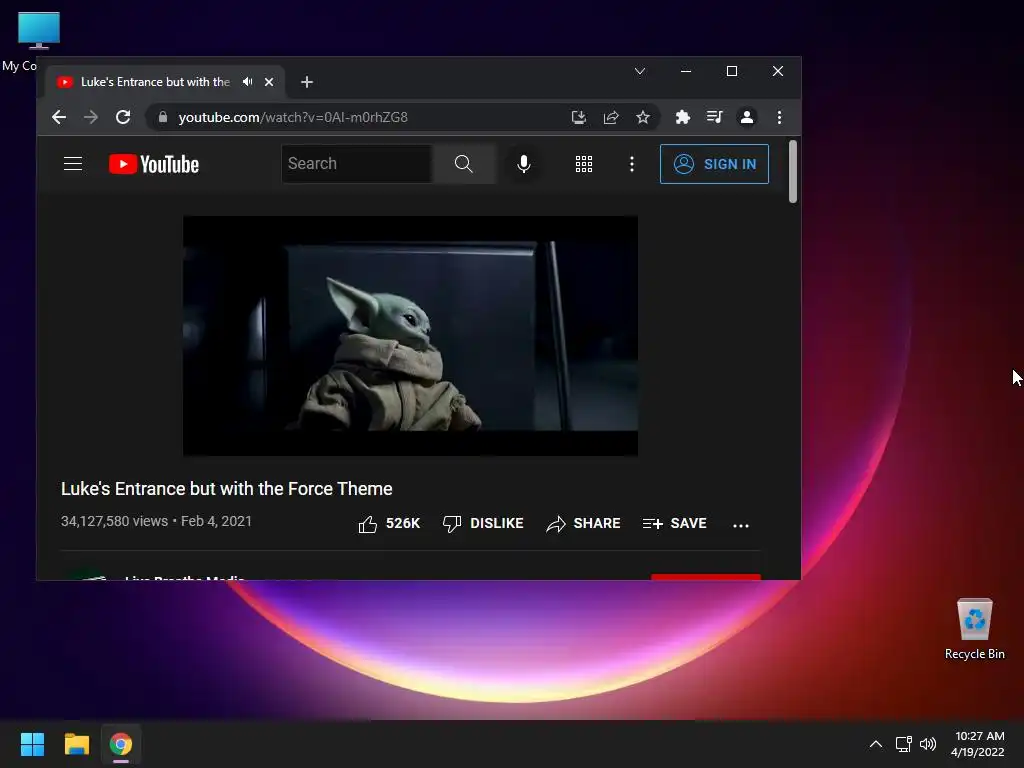Open a new tab with the plus button

point(307,82)
